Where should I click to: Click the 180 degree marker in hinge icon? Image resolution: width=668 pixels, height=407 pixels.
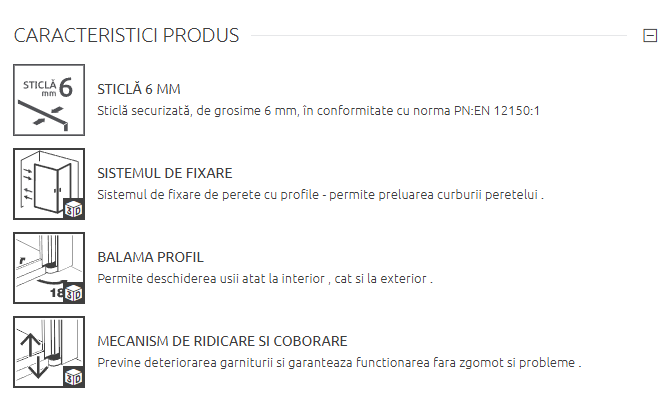coord(56,293)
